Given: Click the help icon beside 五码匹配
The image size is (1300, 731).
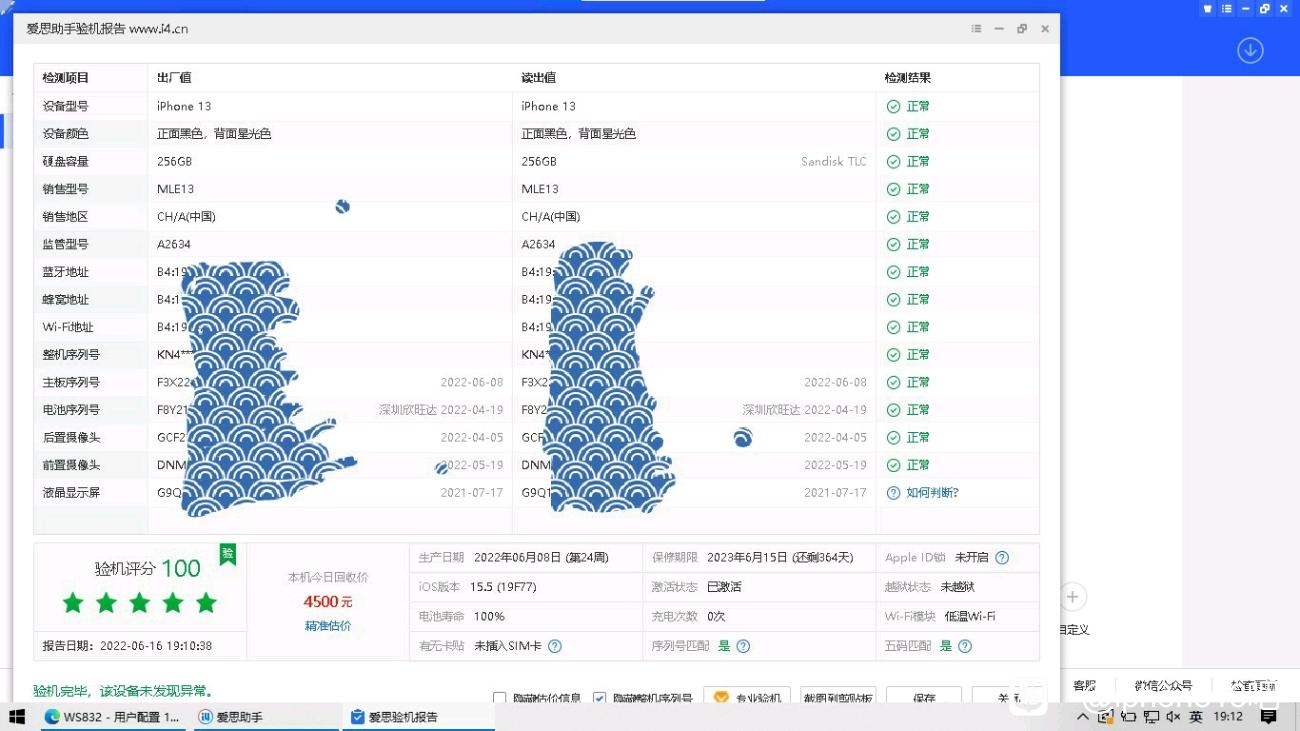Looking at the screenshot, I should point(965,646).
